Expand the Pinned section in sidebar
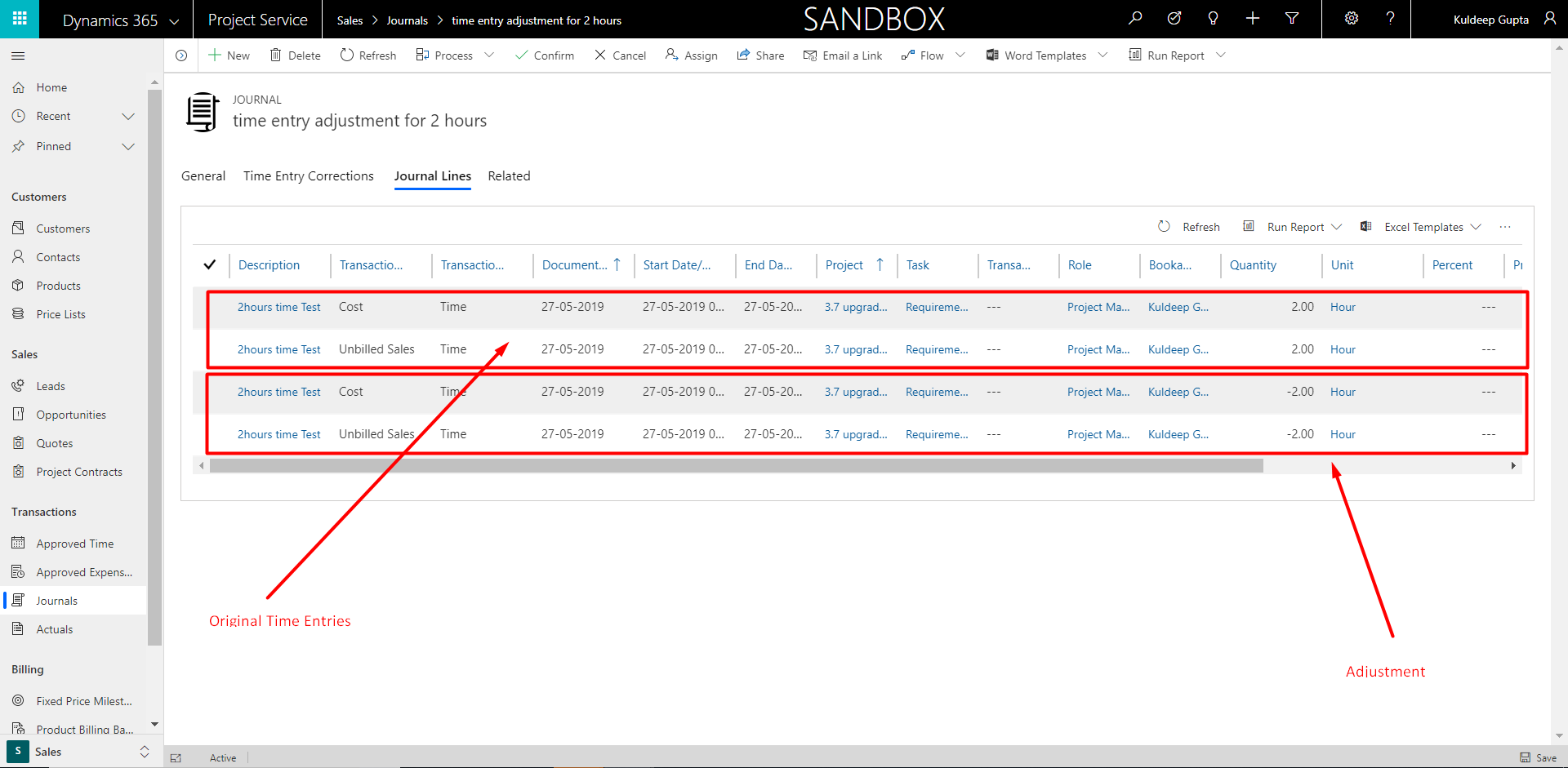1568x768 pixels. (128, 147)
